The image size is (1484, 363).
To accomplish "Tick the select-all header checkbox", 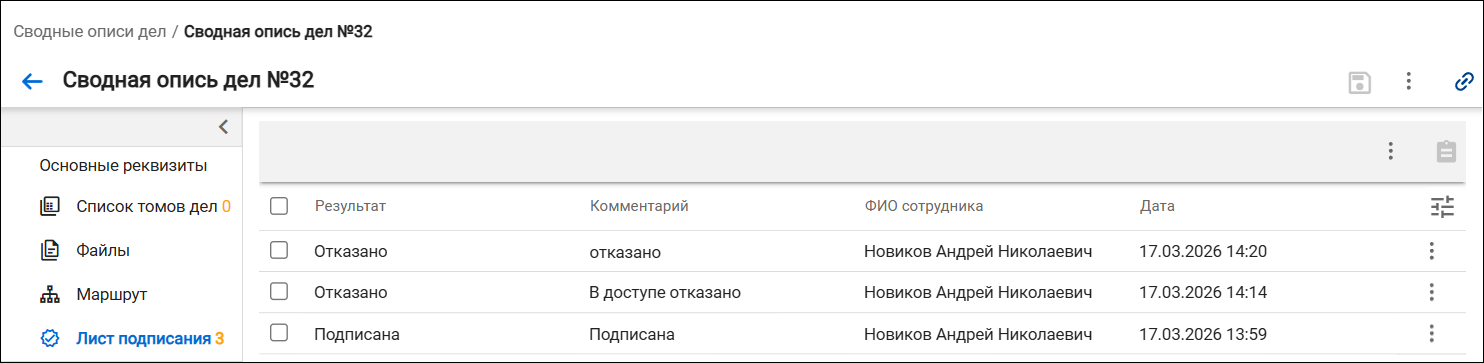I will click(280, 206).
